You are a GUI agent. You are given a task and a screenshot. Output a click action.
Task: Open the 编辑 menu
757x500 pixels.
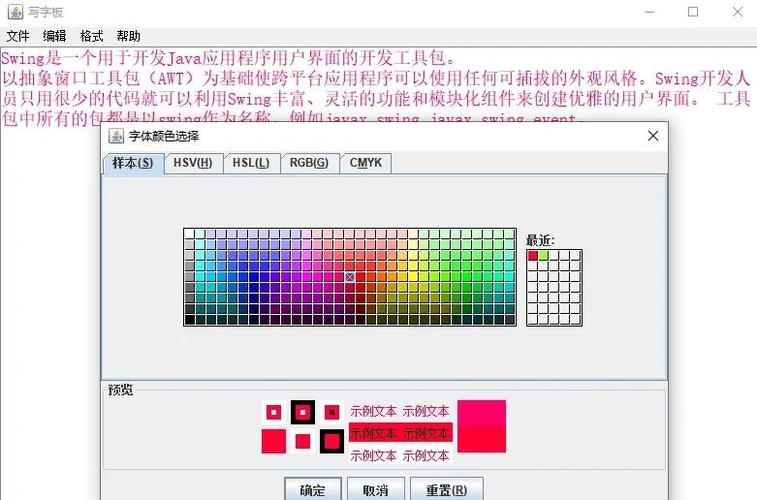coord(55,36)
